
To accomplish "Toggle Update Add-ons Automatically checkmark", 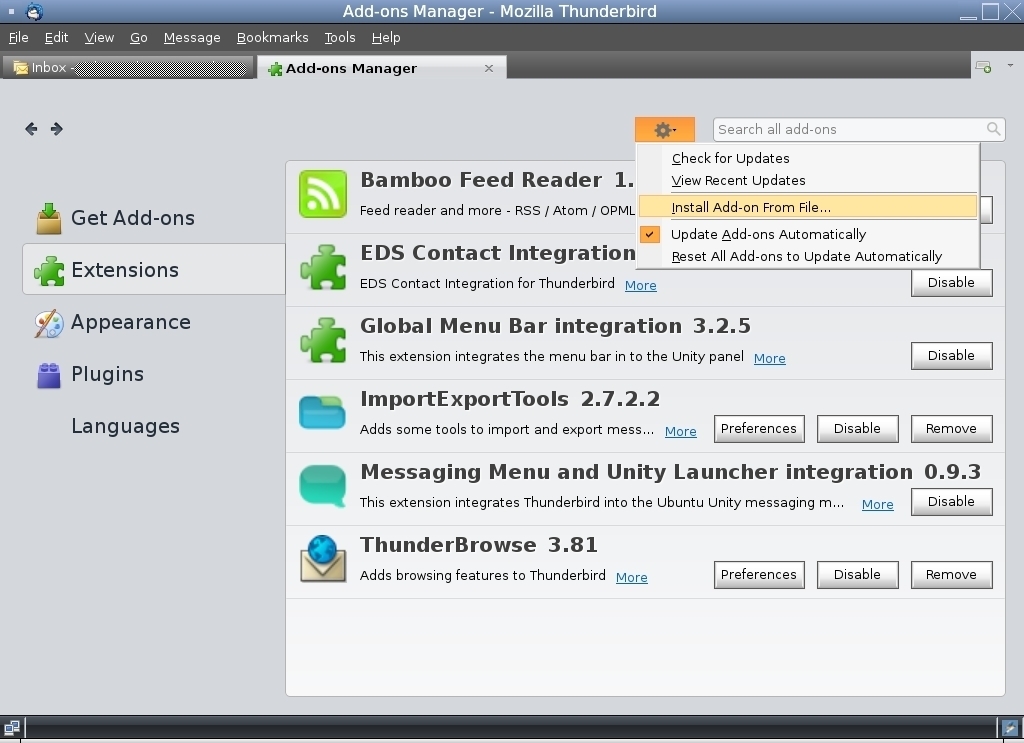I will 650,234.
